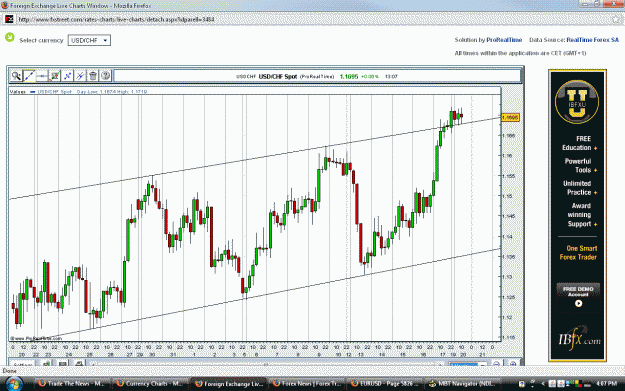Switch to EUR/USD Page taskbar window
This screenshot has width=625, height=391.
pos(384,384)
